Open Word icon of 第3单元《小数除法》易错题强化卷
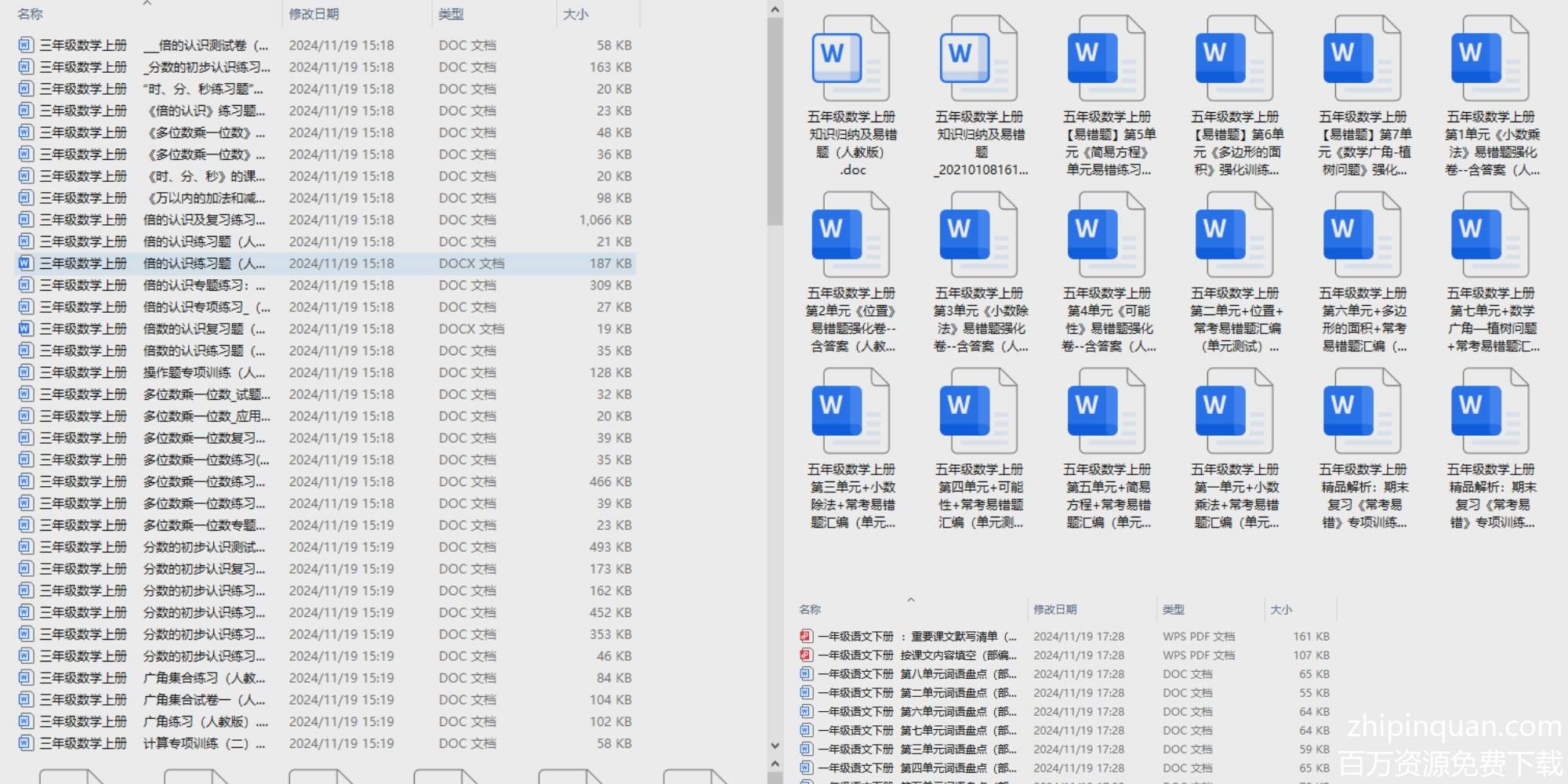 point(978,235)
